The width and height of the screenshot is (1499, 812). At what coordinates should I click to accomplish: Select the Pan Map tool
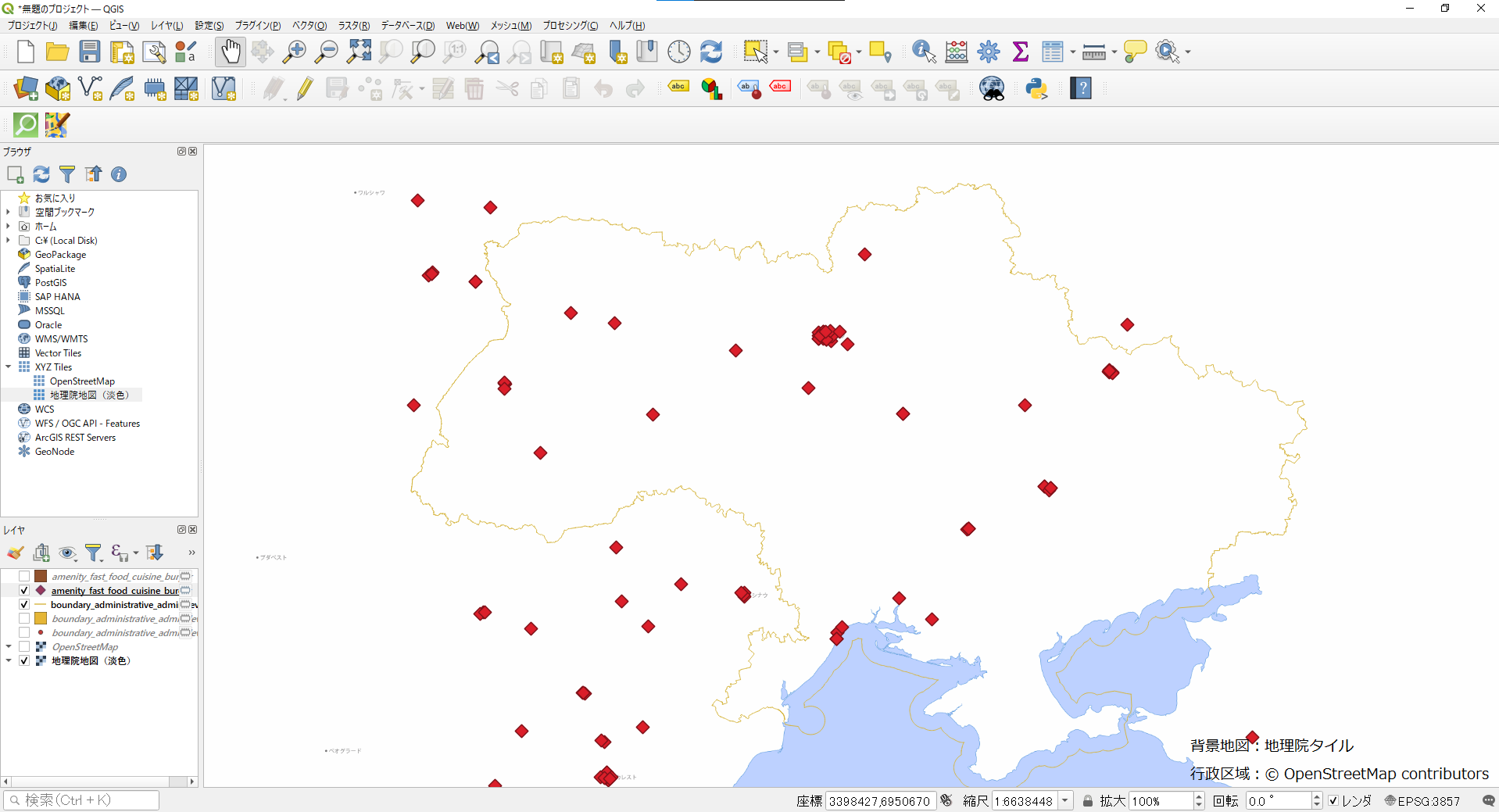(x=230, y=52)
